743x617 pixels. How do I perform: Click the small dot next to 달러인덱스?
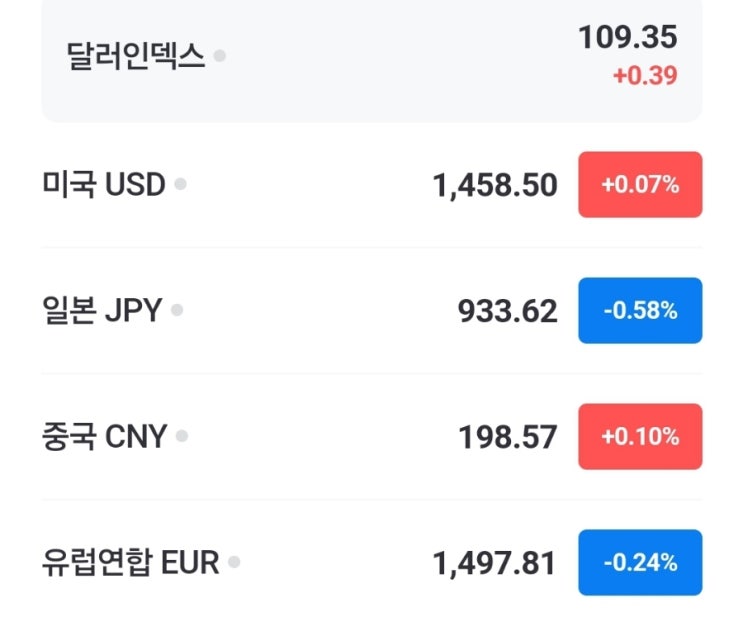220,55
